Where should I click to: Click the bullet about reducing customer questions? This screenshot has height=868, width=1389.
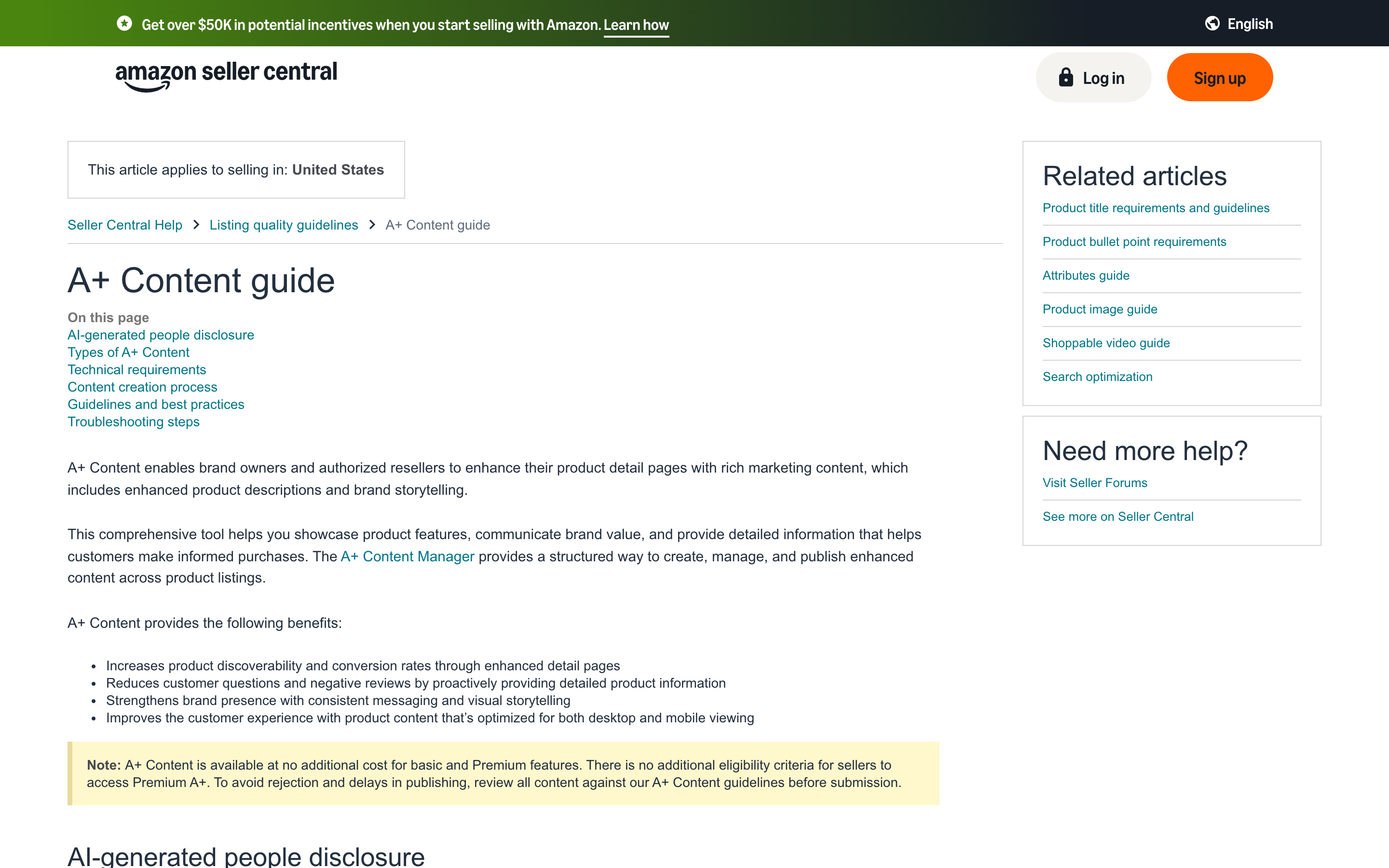pos(416,683)
